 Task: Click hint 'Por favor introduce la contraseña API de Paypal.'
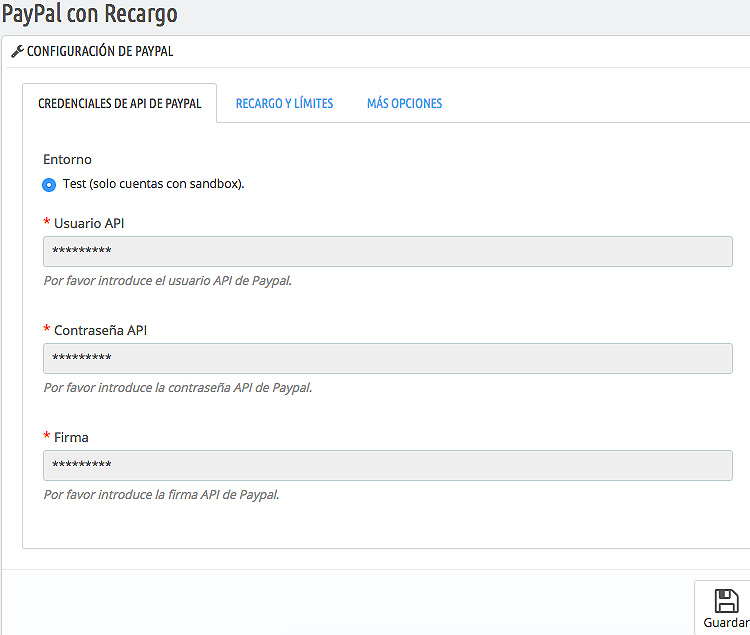point(178,388)
